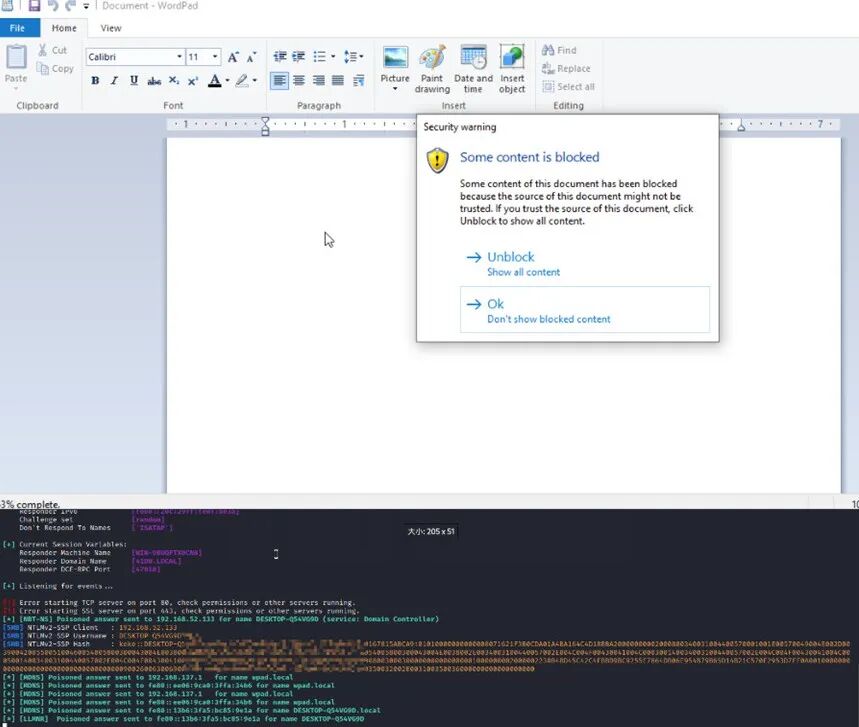859x727 pixels.
Task: Click Ok to not show blocked content
Action: pos(585,310)
